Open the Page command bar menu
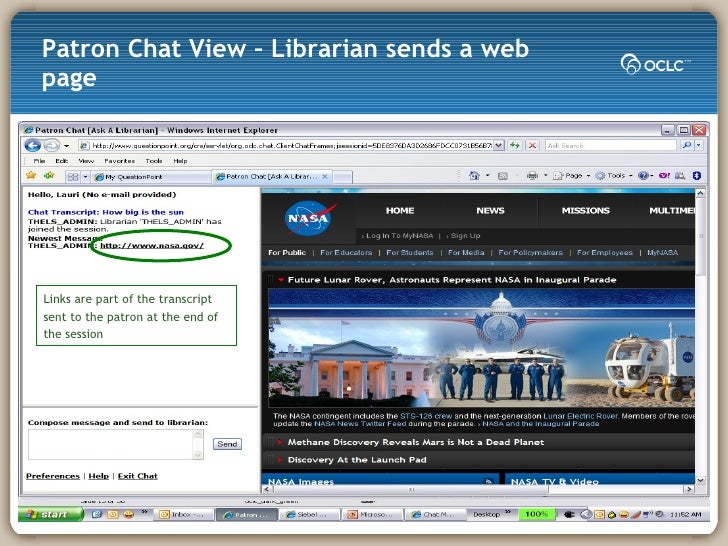 pyautogui.click(x=572, y=176)
